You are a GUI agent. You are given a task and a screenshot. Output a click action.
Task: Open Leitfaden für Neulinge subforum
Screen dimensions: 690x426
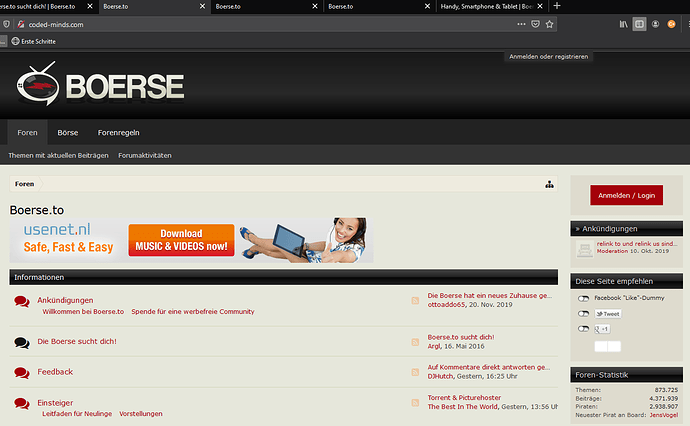tap(77, 414)
